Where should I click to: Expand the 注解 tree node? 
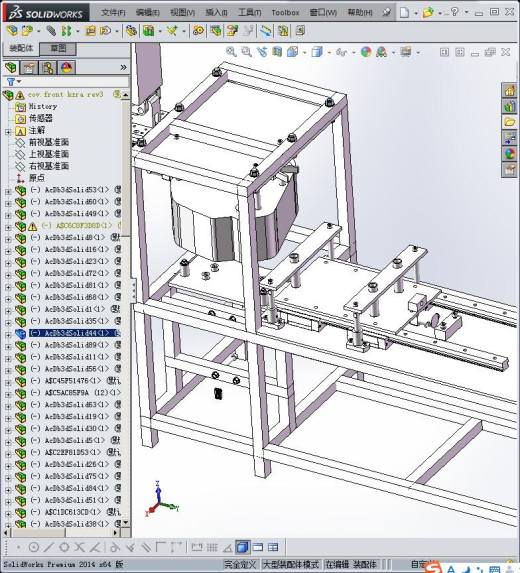(8, 132)
